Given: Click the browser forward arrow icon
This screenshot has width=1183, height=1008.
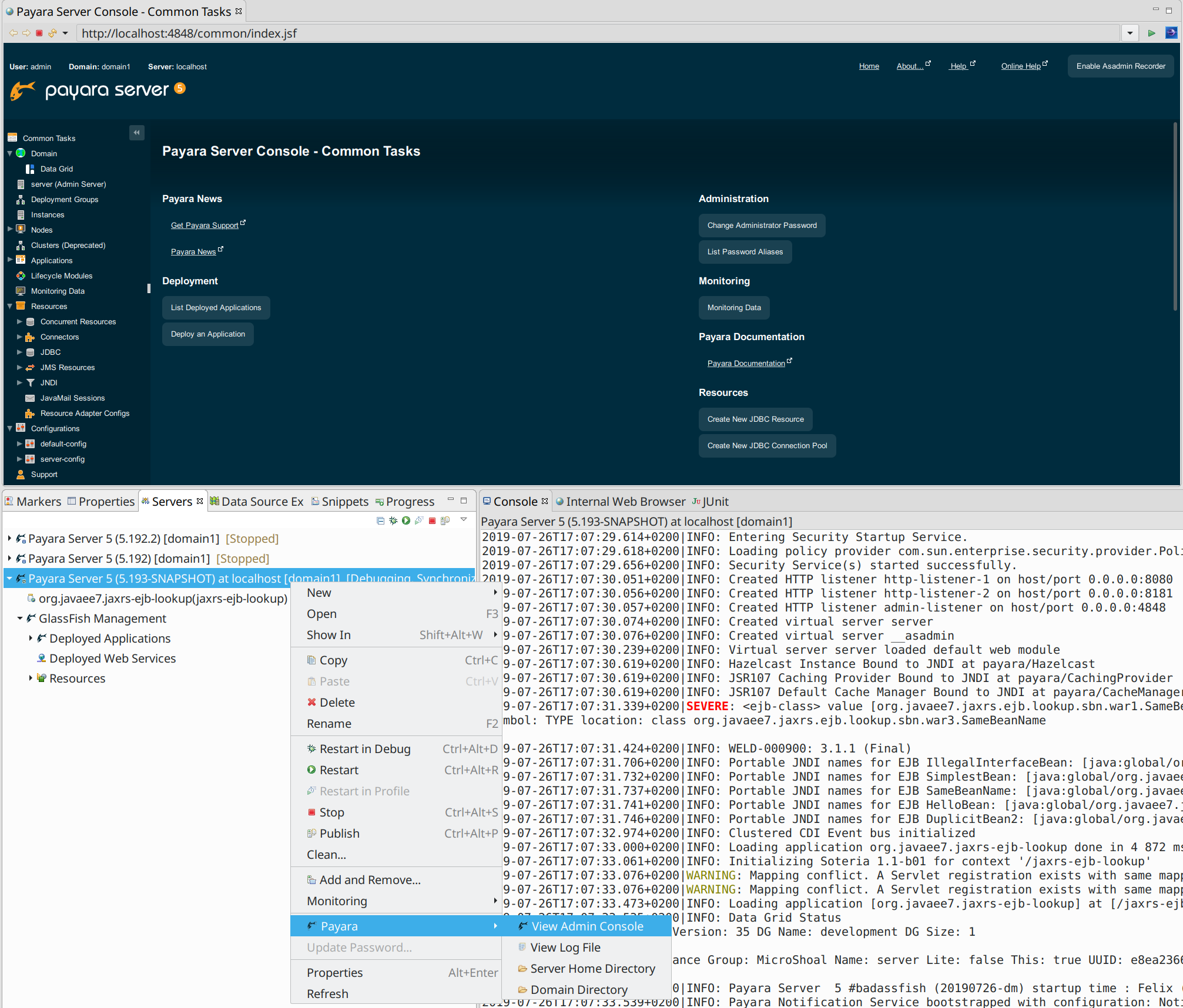Looking at the screenshot, I should pyautogui.click(x=26, y=33).
